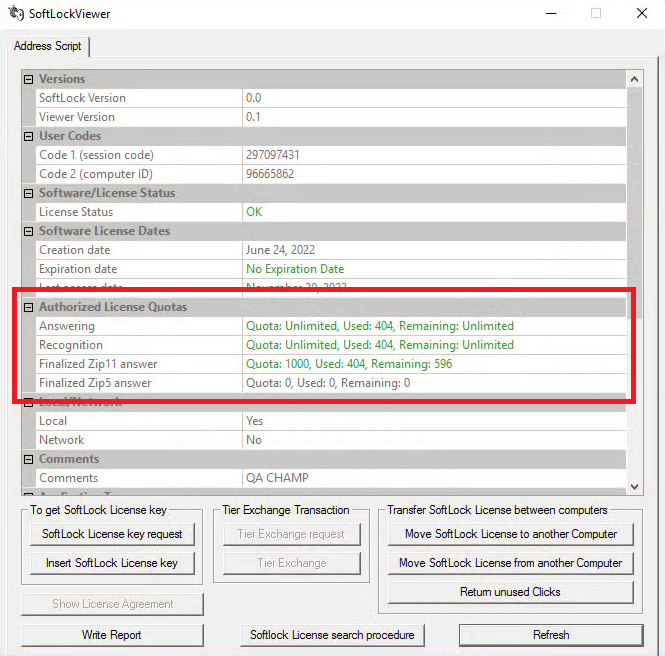The height and width of the screenshot is (656, 665).
Task: Click the value June 24, 2022
Action: pyautogui.click(x=280, y=250)
